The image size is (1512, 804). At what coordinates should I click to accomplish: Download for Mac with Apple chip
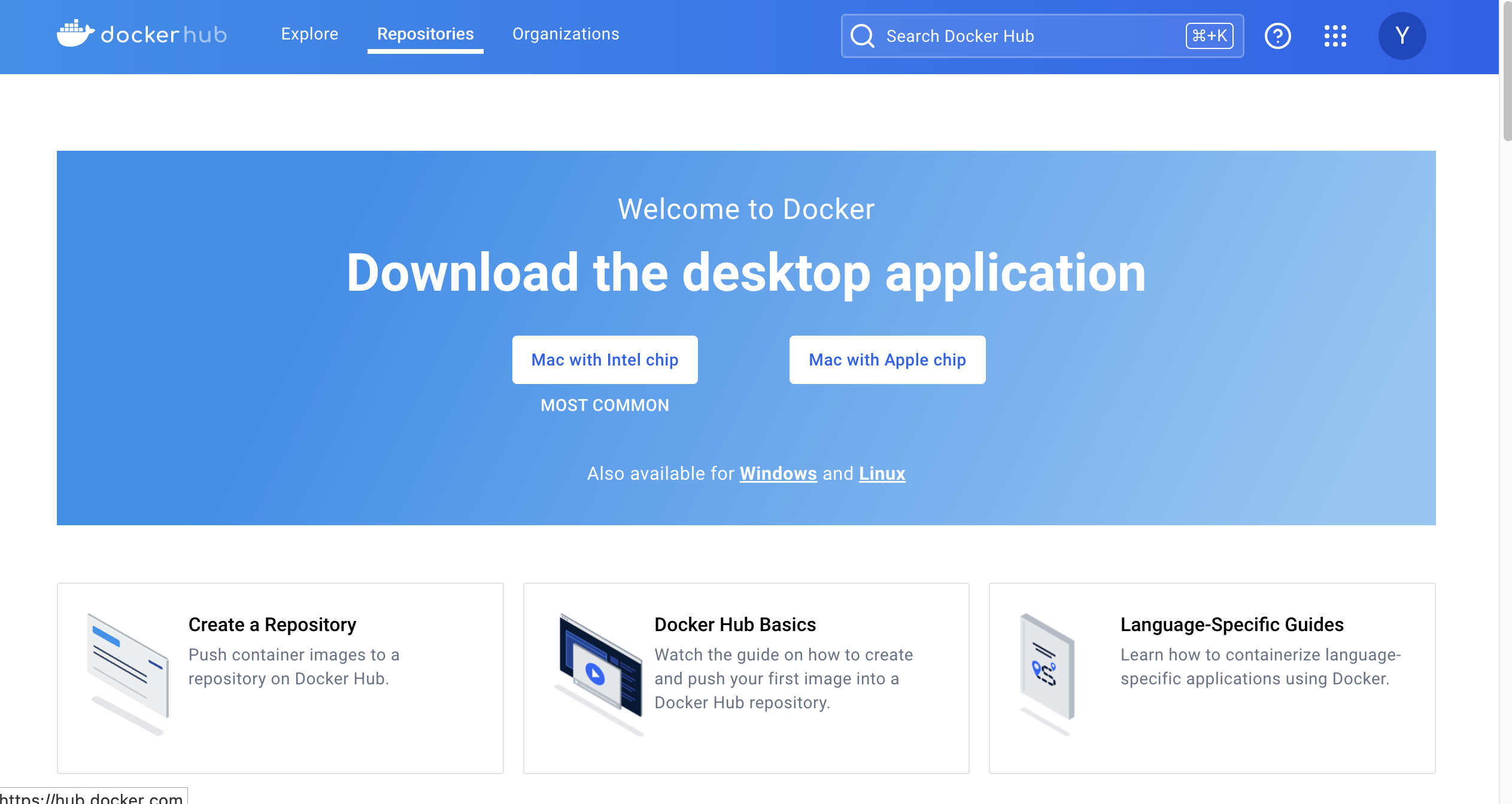(x=887, y=360)
